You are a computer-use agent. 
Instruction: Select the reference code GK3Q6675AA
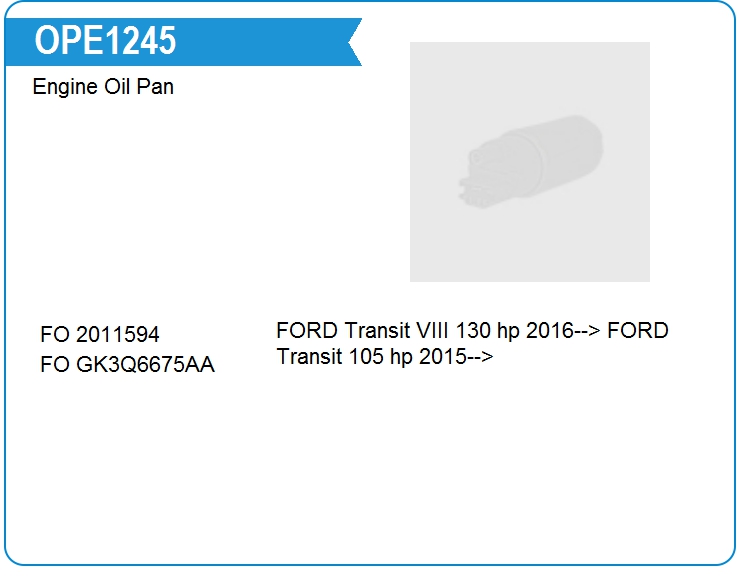pos(145,365)
